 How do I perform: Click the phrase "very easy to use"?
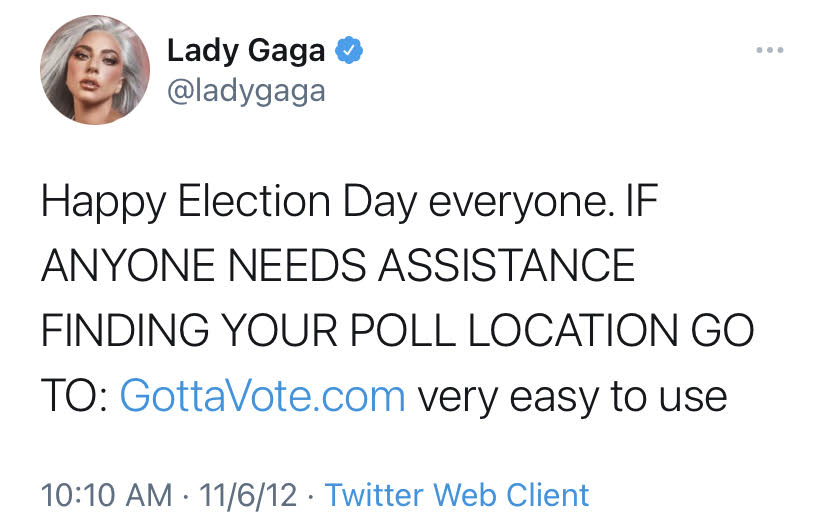pos(571,396)
